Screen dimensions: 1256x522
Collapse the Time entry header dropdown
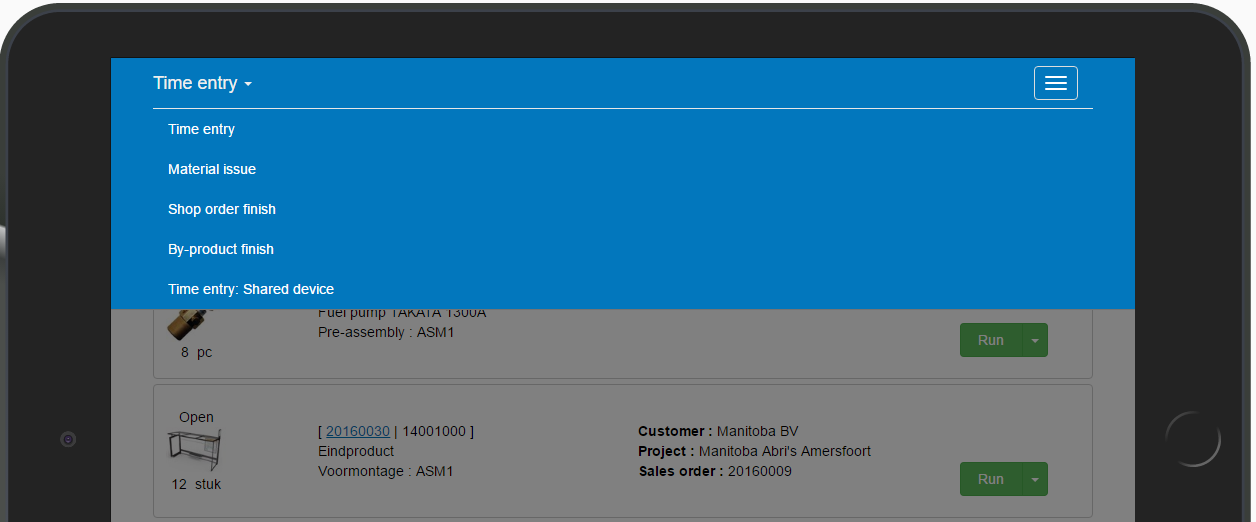coord(202,83)
